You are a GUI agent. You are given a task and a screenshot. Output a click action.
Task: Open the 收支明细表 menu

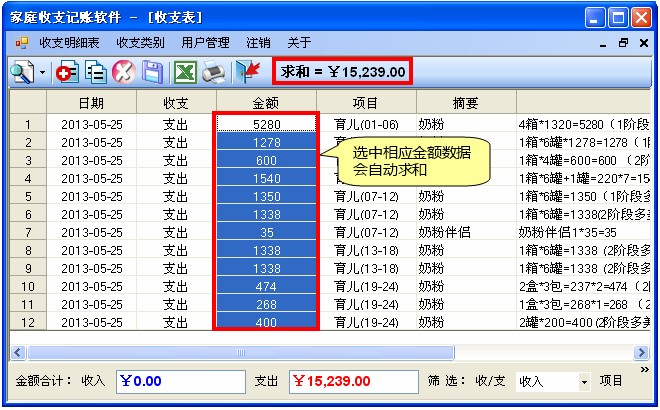(69, 43)
